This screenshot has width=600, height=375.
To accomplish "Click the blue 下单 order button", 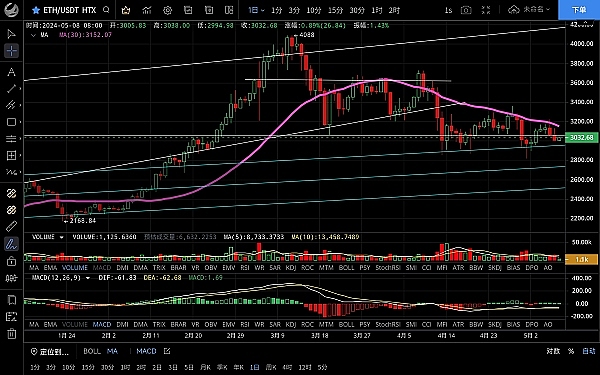I will [x=579, y=10].
